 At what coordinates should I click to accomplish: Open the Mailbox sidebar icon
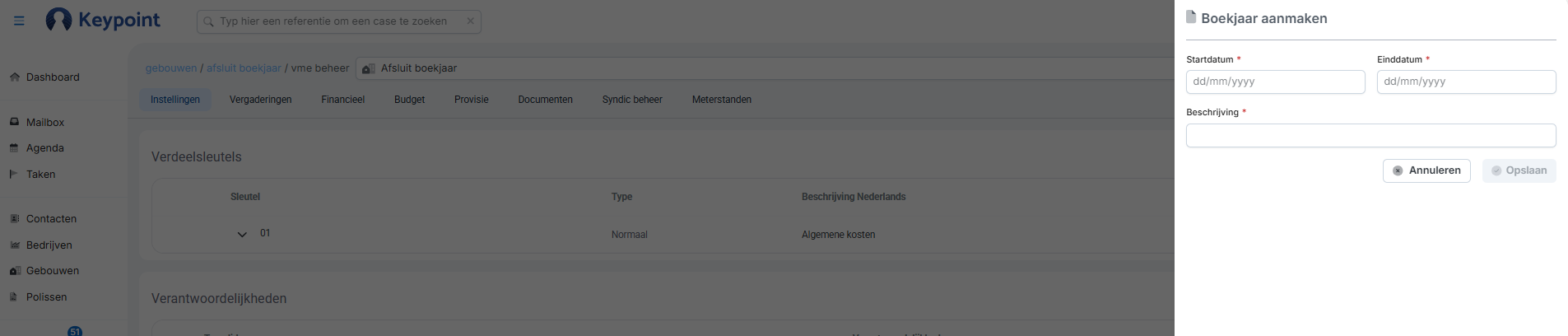(x=15, y=122)
